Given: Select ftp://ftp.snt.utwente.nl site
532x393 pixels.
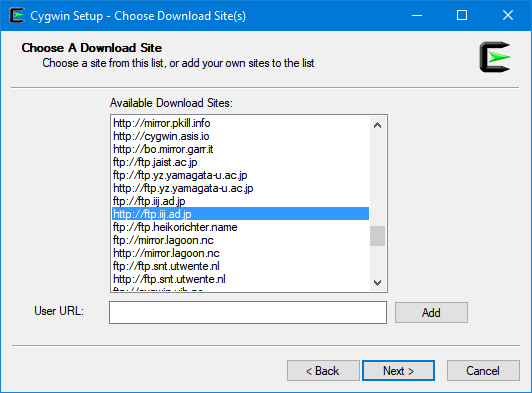Looking at the screenshot, I should point(241,266).
